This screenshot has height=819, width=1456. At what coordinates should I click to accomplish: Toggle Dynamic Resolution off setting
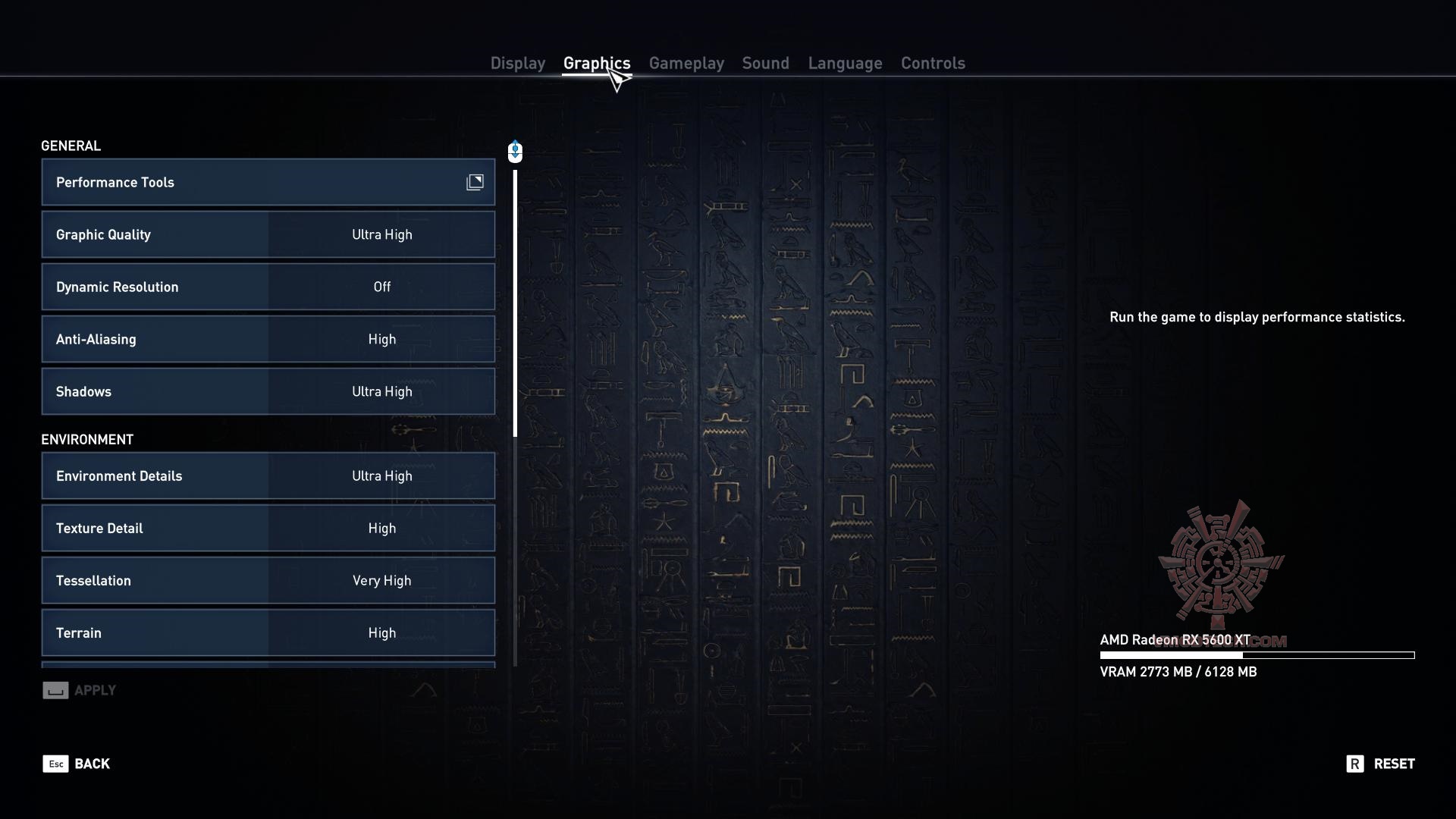[x=382, y=286]
